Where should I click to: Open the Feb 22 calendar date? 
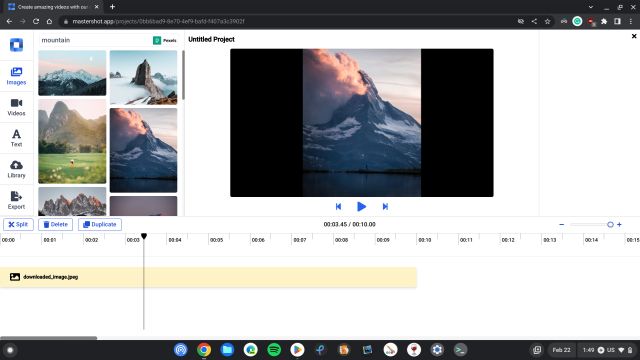(x=561, y=350)
